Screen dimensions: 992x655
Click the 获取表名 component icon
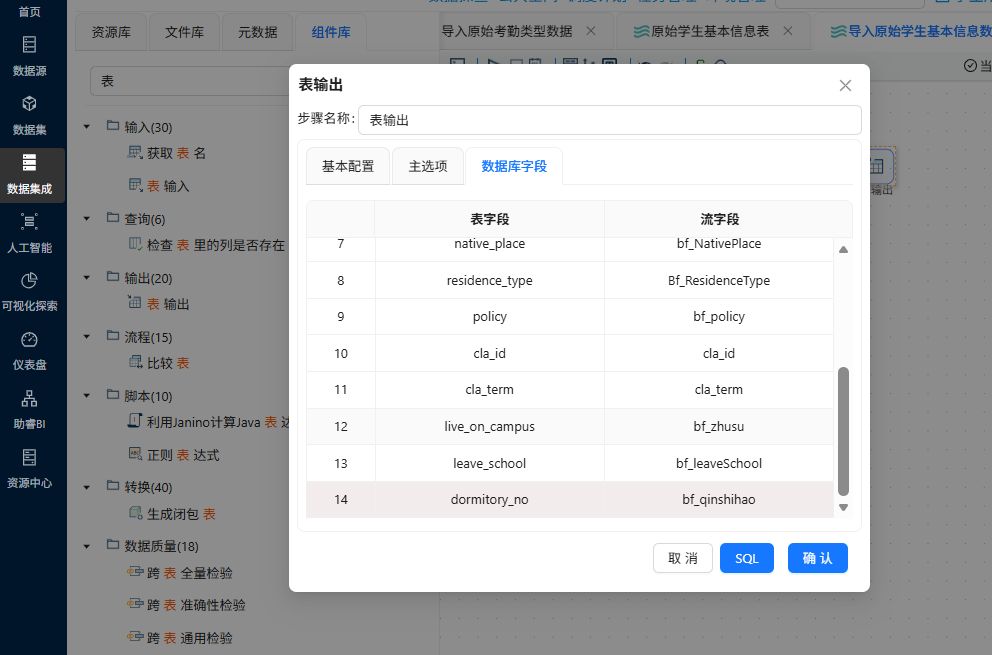tap(135, 152)
